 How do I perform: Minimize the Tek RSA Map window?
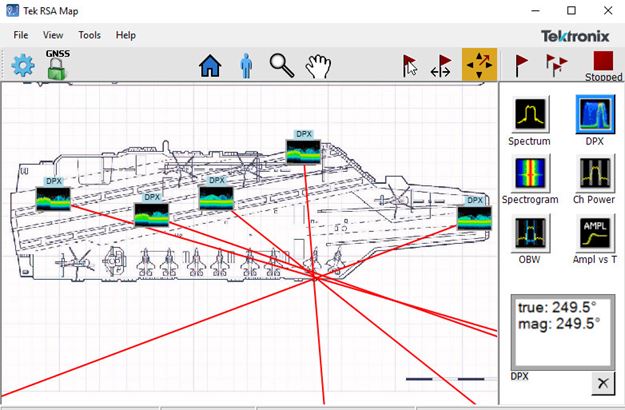[x=535, y=11]
